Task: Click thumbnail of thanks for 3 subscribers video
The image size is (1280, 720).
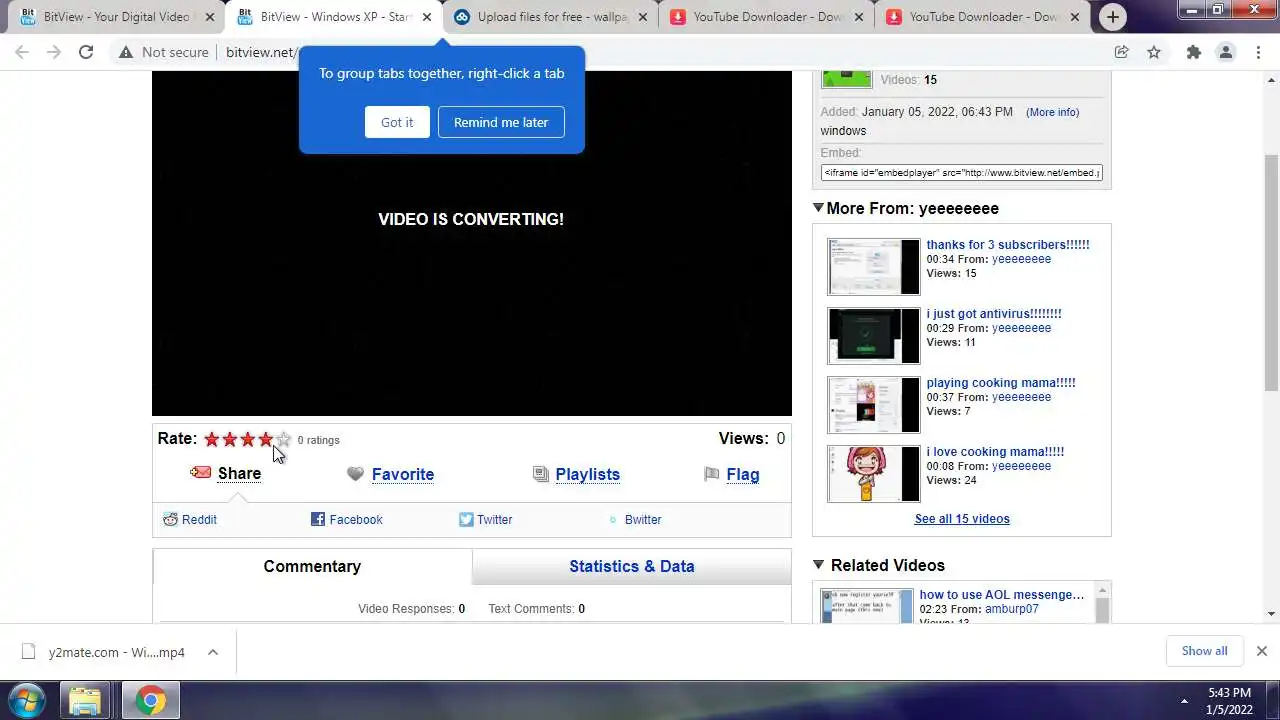Action: pos(873,267)
